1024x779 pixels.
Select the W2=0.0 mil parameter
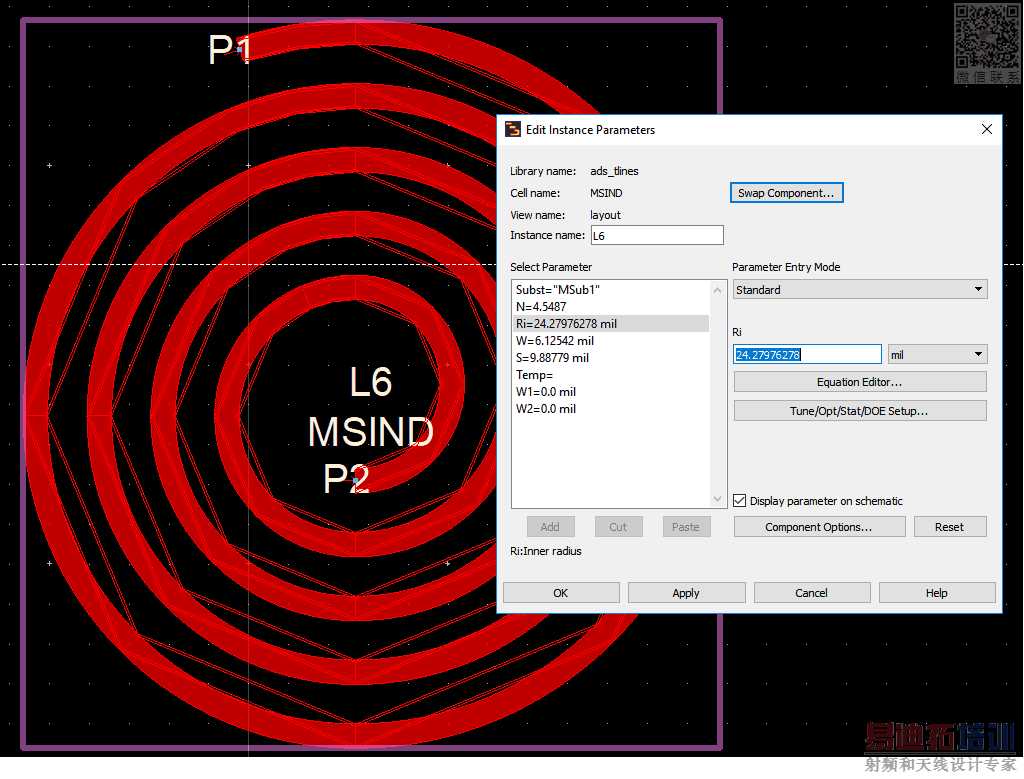(611, 408)
